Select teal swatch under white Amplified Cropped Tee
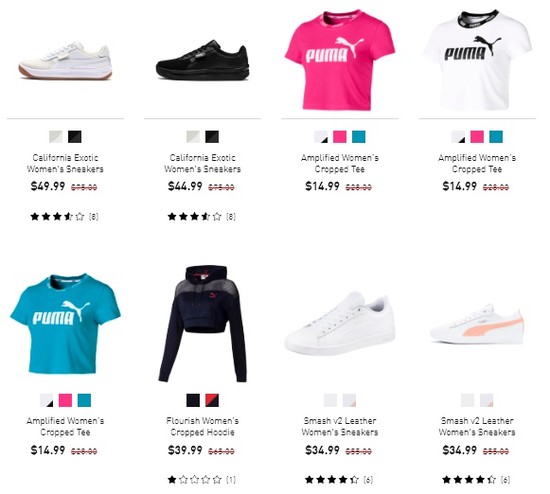 click(x=496, y=137)
